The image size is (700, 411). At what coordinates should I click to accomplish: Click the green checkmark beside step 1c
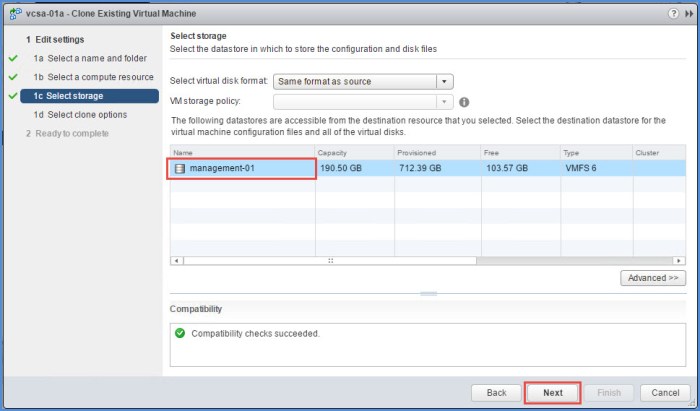pyautogui.click(x=13, y=96)
